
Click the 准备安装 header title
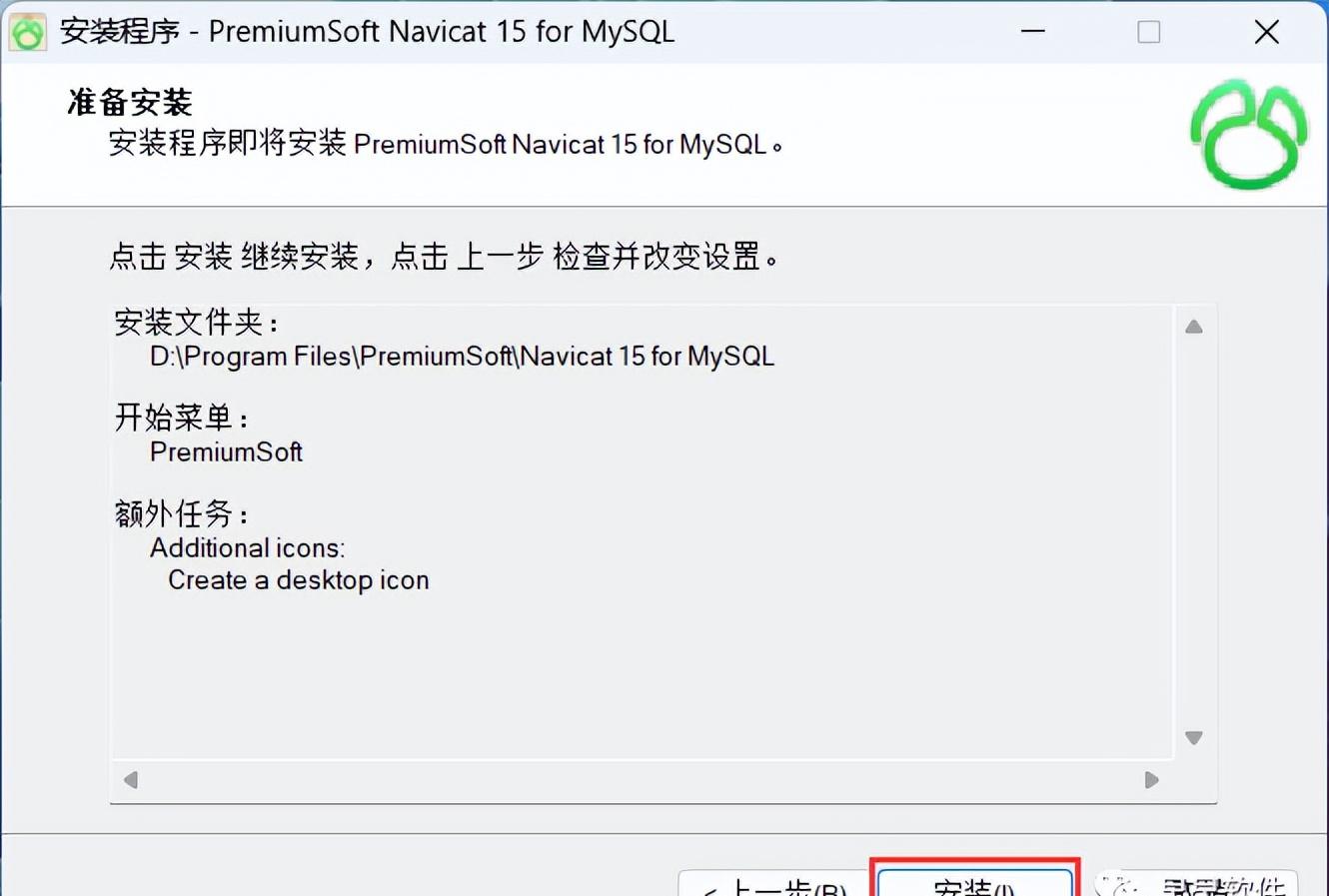[x=130, y=102]
